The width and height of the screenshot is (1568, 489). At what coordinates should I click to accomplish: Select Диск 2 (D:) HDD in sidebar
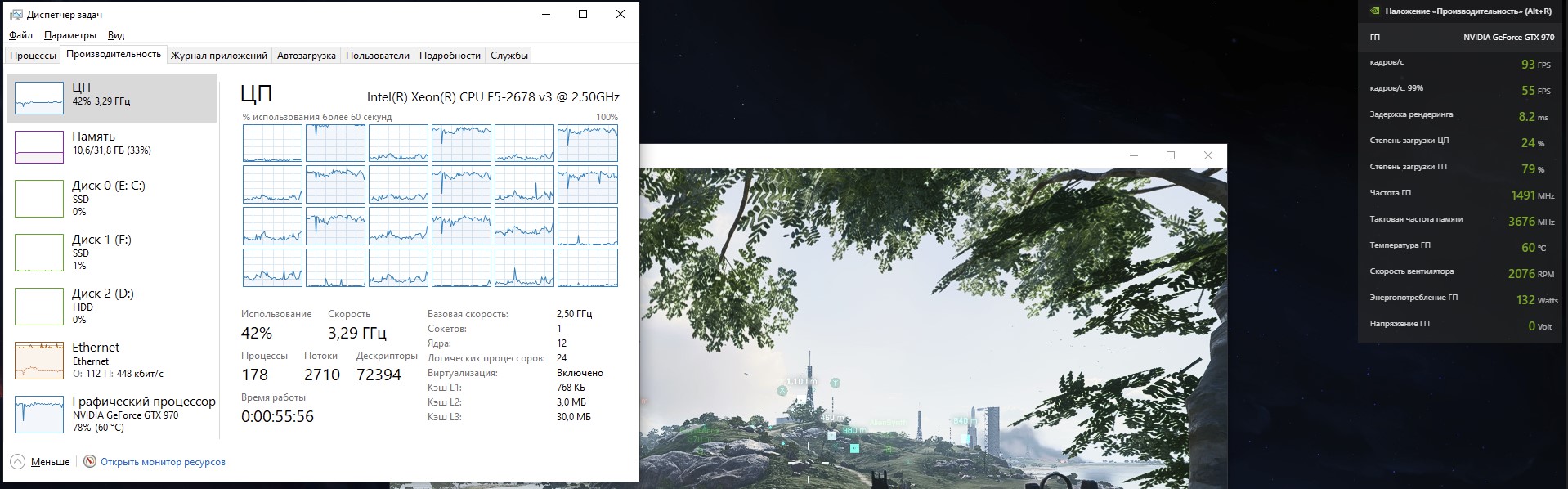(x=112, y=307)
